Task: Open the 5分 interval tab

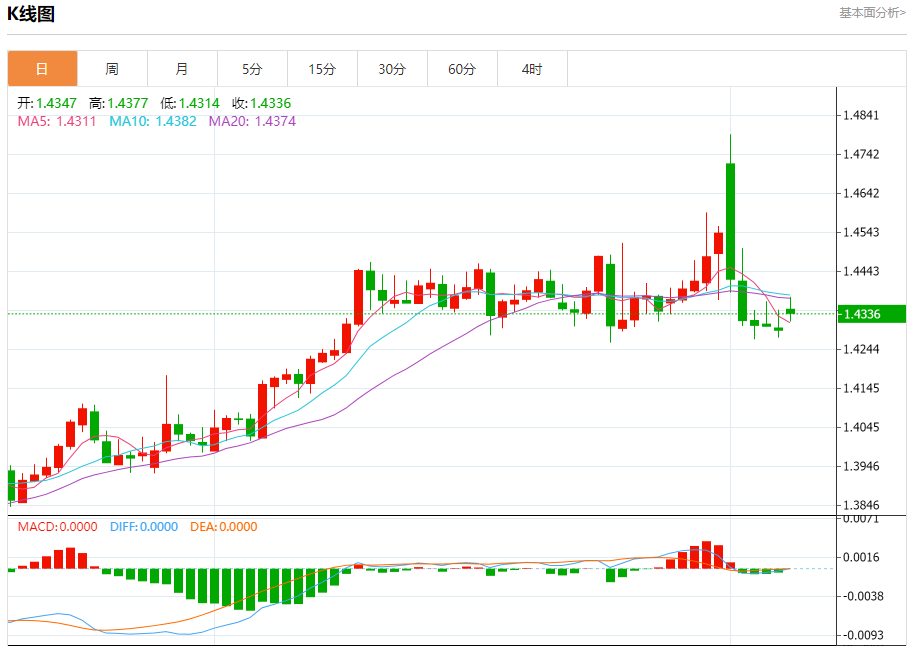Action: (x=252, y=69)
